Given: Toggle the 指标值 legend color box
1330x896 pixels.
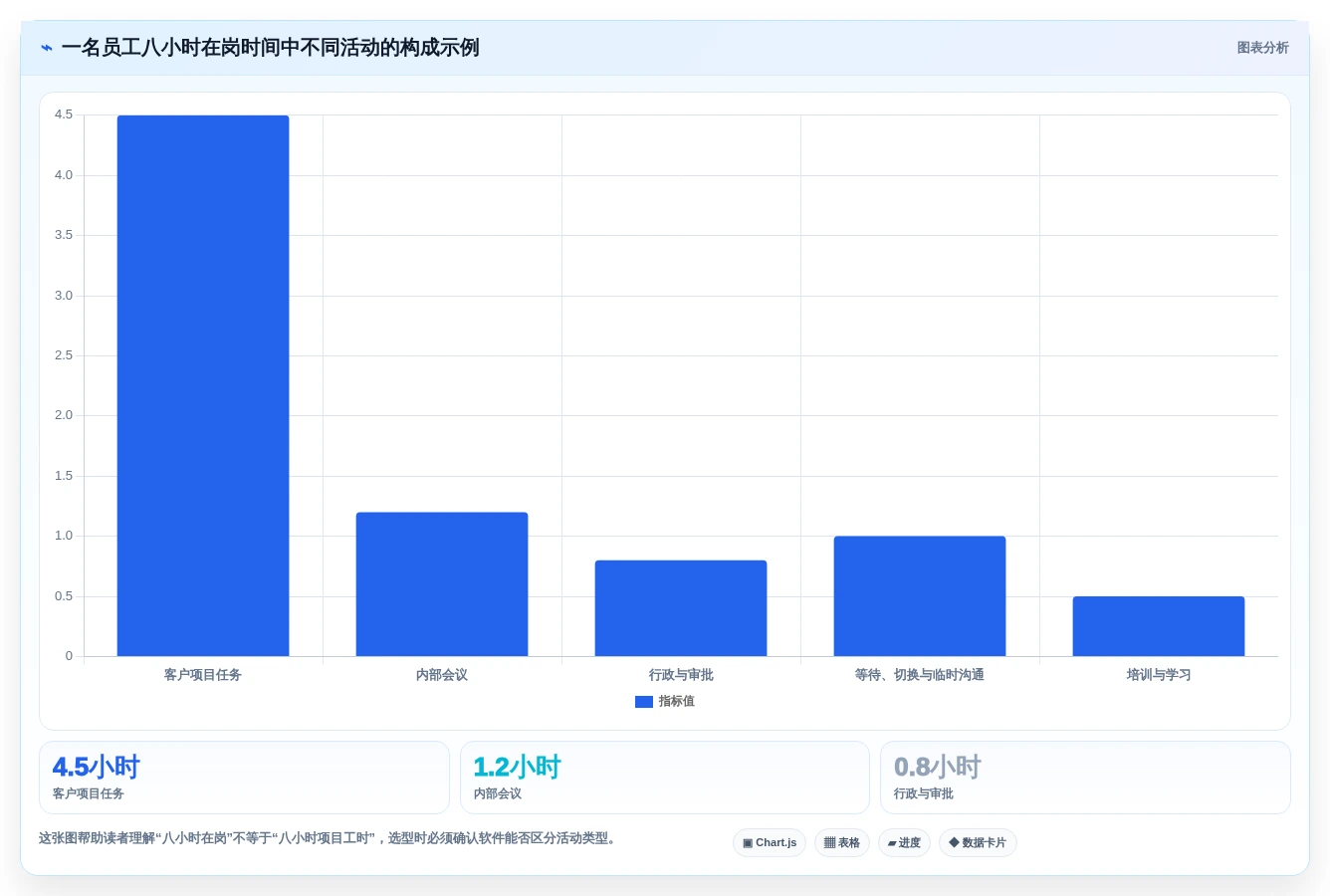Looking at the screenshot, I should 644,702.
